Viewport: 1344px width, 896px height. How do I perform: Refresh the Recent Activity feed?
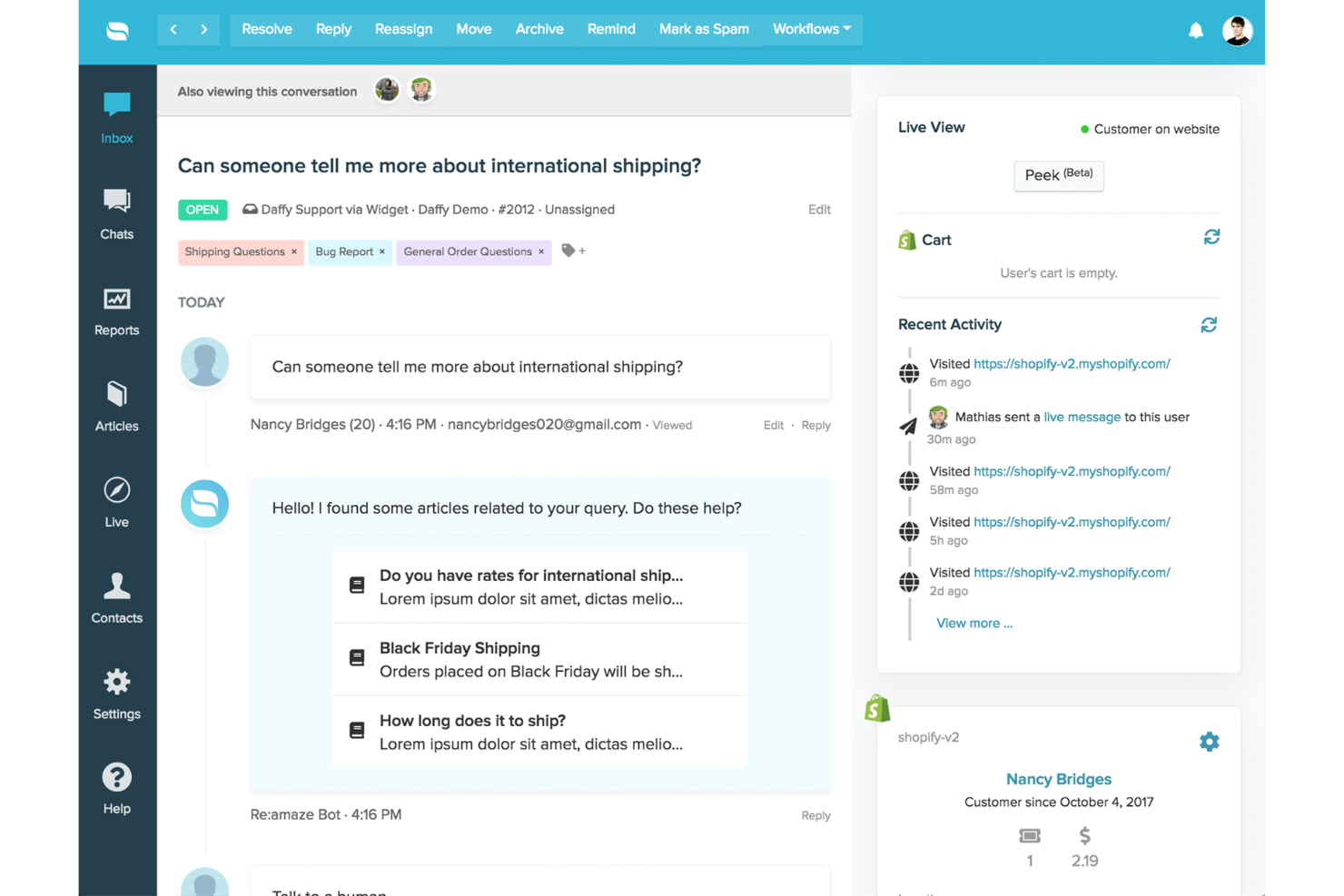[1209, 324]
